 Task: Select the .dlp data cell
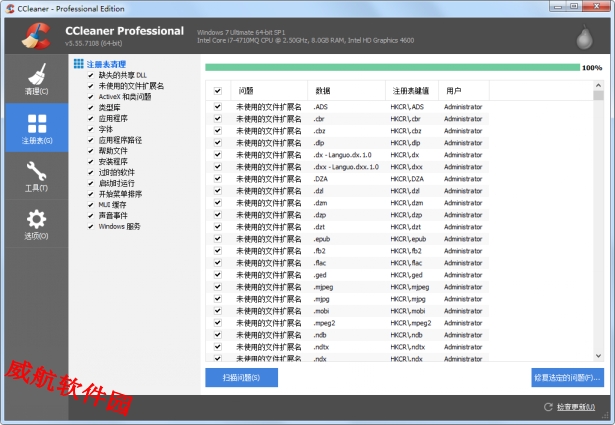[319, 143]
